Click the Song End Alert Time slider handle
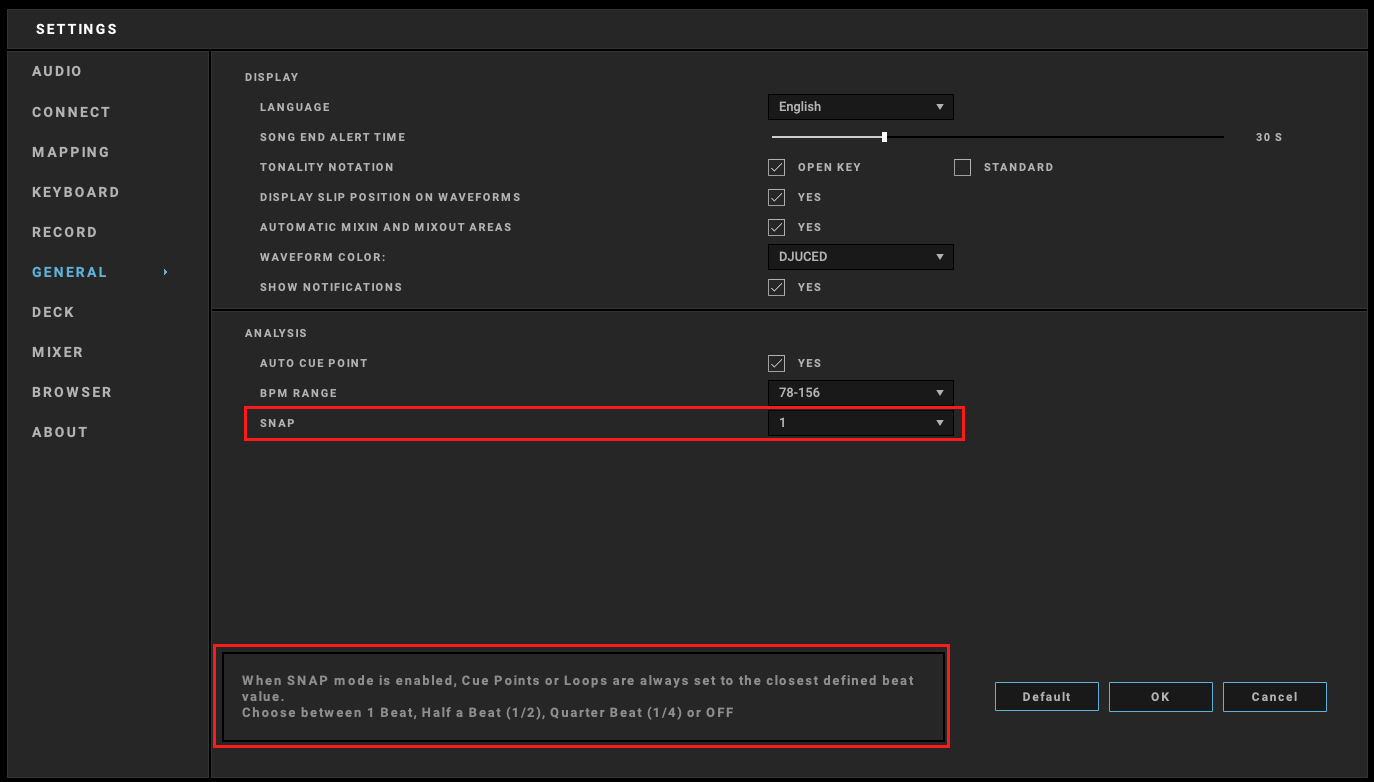 pos(884,137)
